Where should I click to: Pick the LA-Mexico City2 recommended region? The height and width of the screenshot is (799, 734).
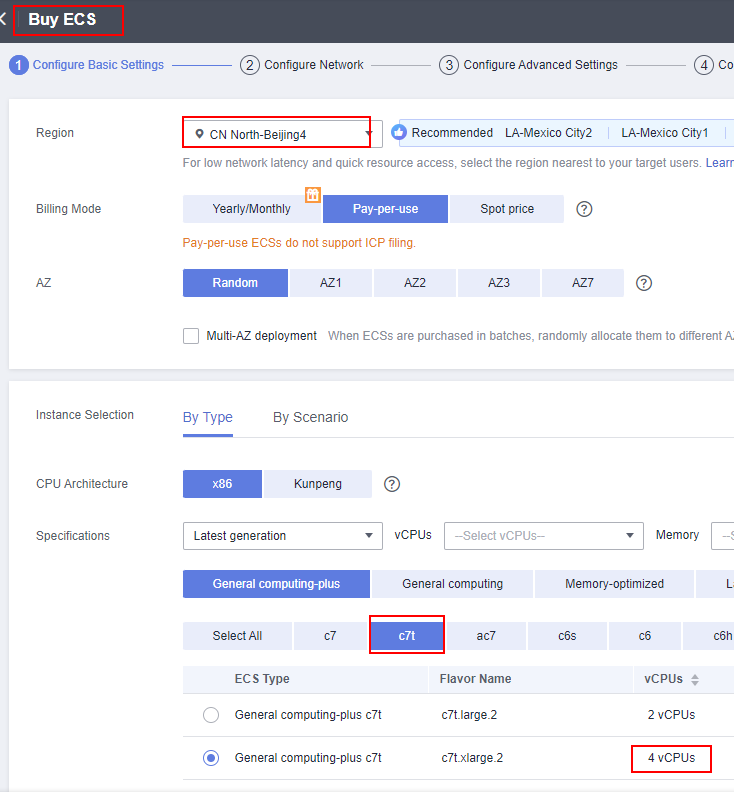click(548, 133)
